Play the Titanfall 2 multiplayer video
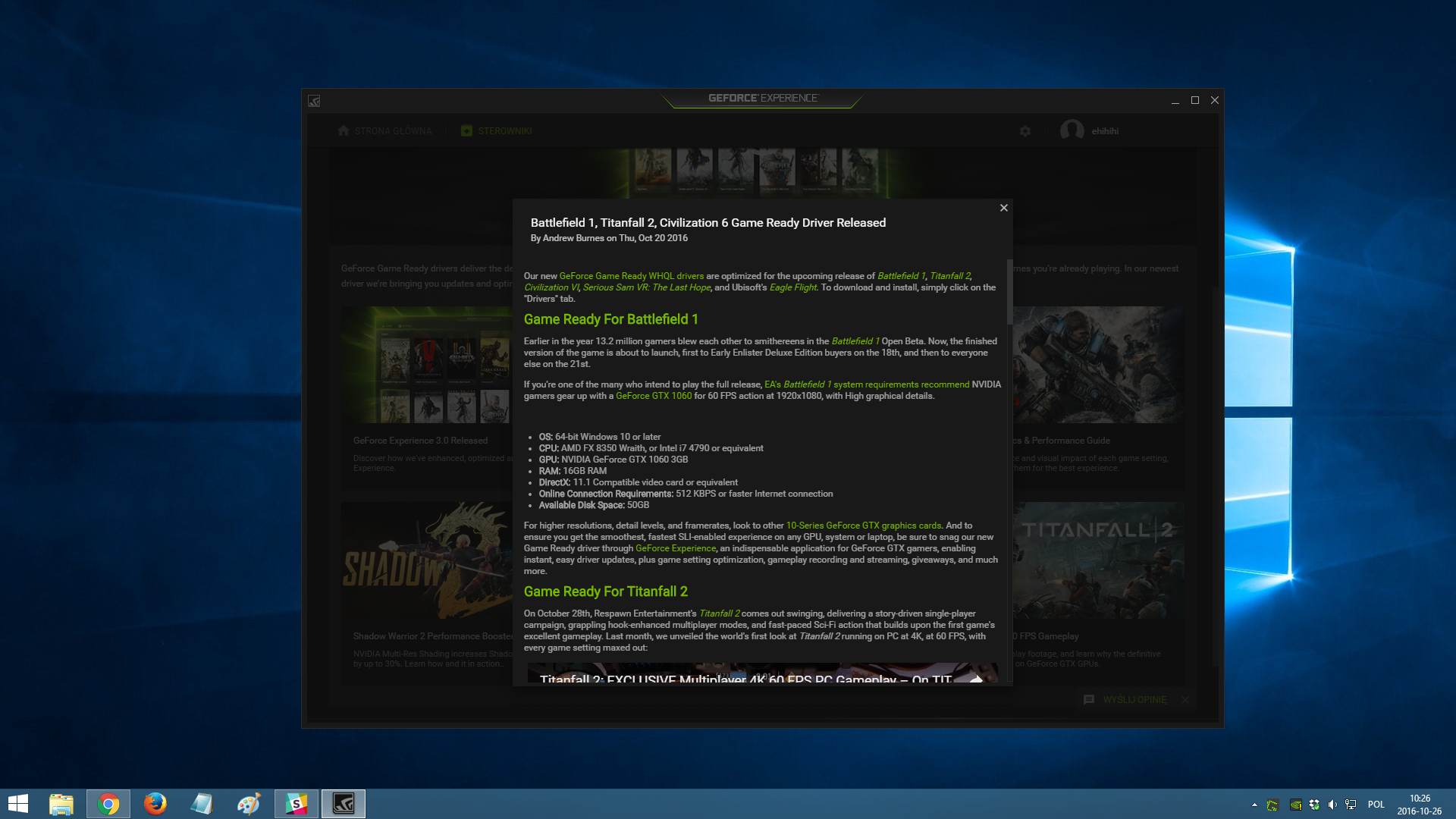Screen dimensions: 1456x819 pyautogui.click(x=762, y=675)
